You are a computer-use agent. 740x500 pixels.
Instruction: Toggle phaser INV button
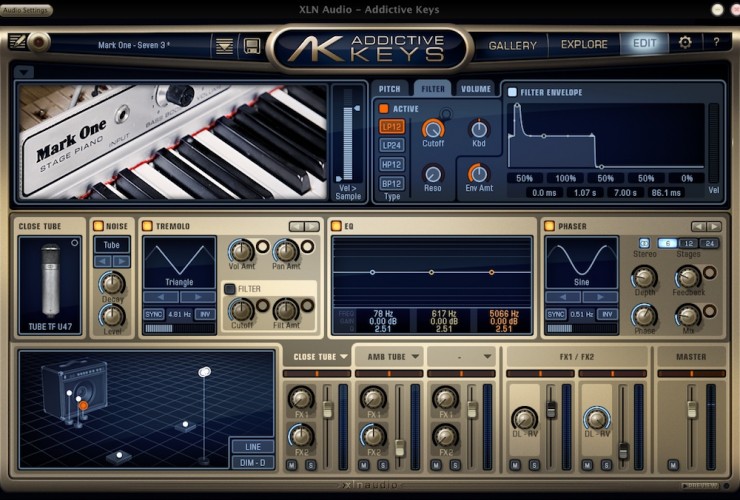[x=607, y=314]
